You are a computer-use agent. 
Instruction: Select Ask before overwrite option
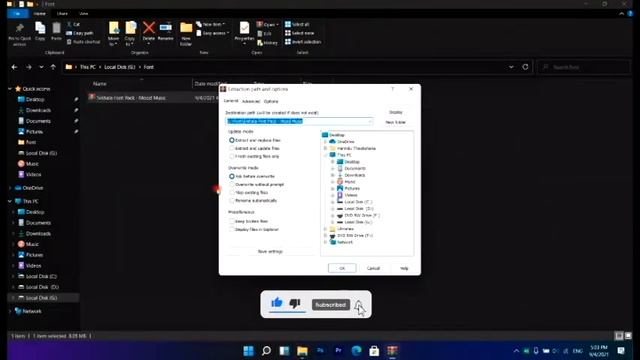point(252,176)
